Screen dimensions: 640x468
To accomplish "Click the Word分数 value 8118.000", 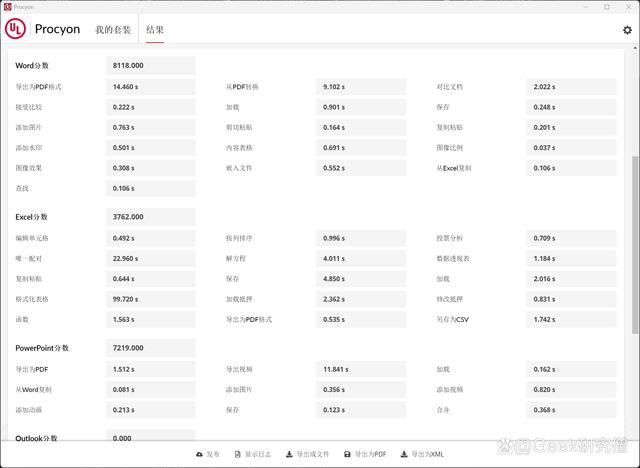I will [150, 65].
